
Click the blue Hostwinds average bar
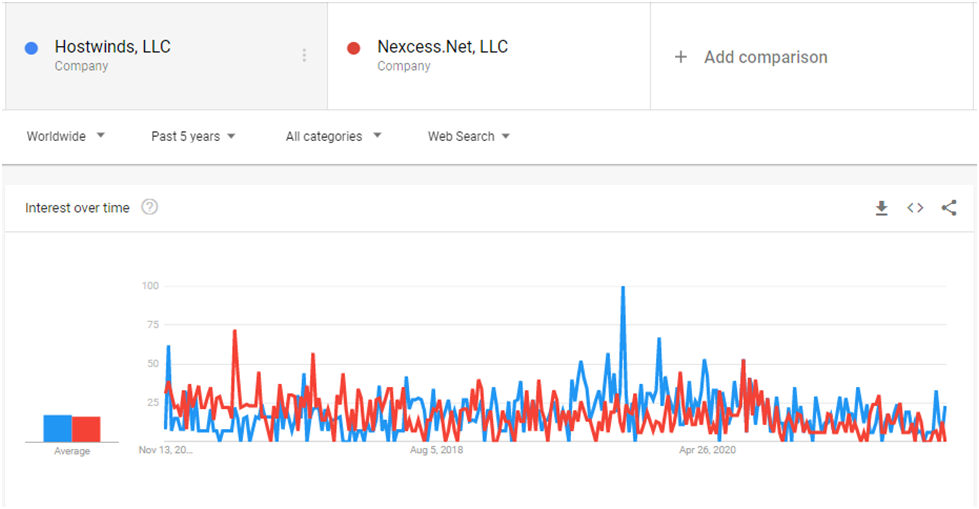(57, 428)
